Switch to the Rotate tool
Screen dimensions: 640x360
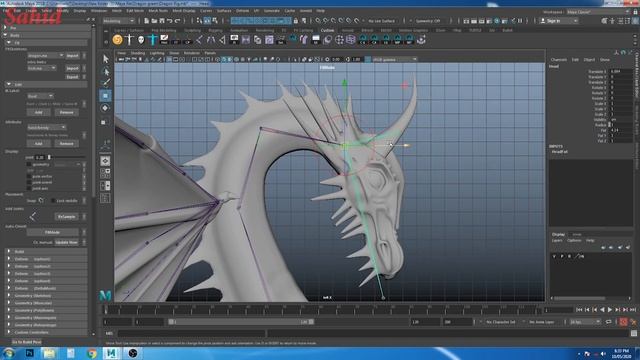pos(105,108)
